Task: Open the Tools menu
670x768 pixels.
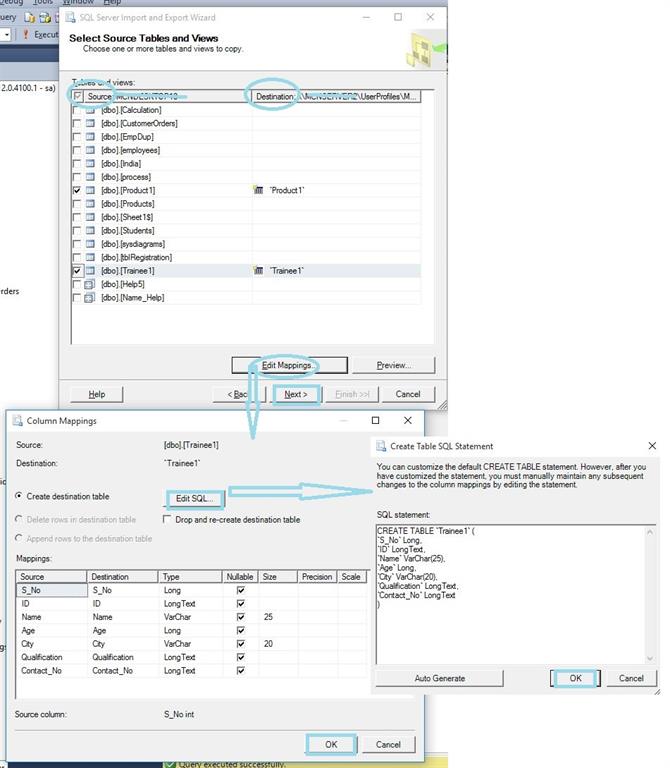Action: tap(43, 2)
